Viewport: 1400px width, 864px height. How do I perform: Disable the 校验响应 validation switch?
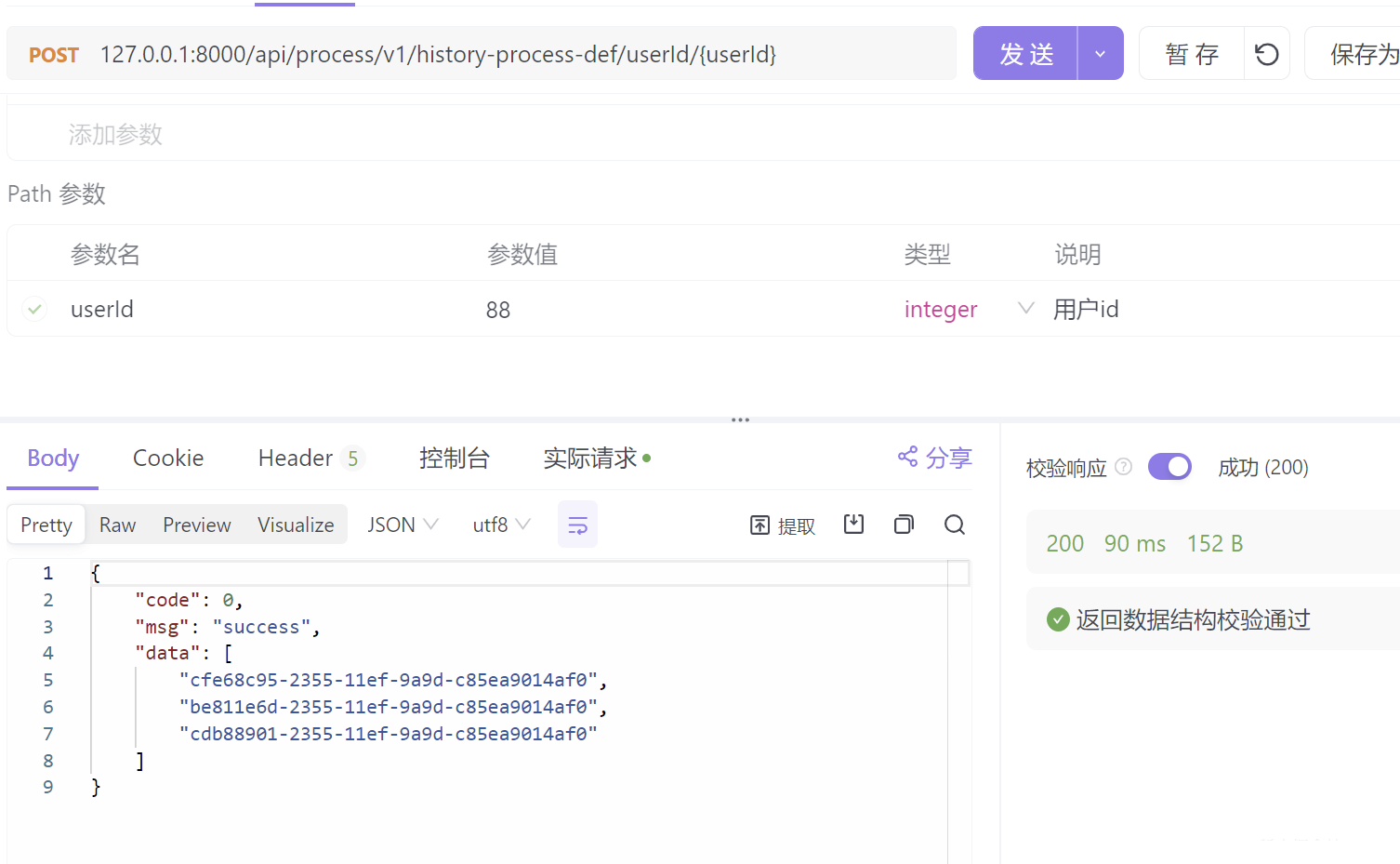tap(1169, 467)
